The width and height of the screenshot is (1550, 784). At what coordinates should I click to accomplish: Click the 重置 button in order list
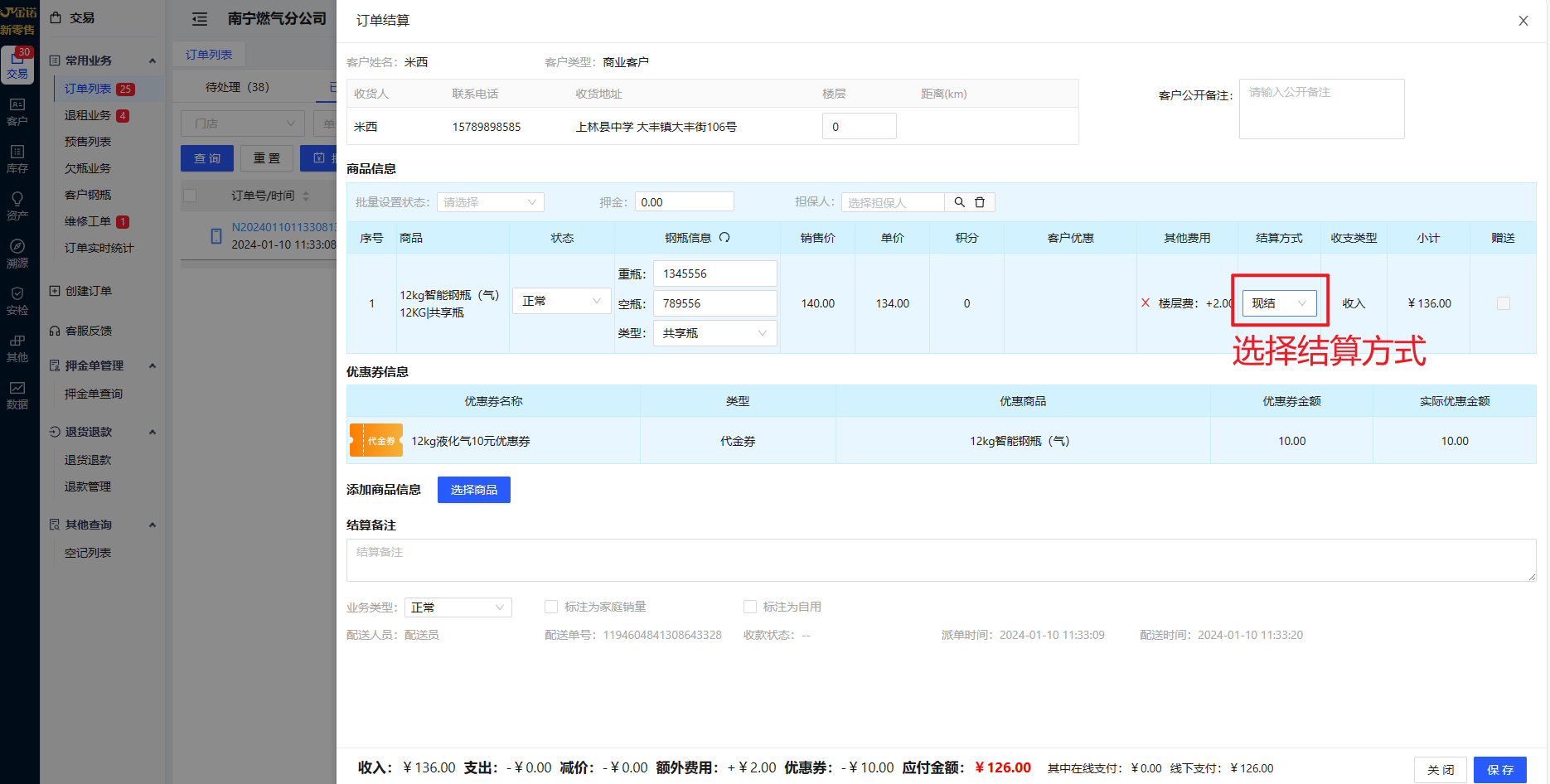click(x=267, y=158)
